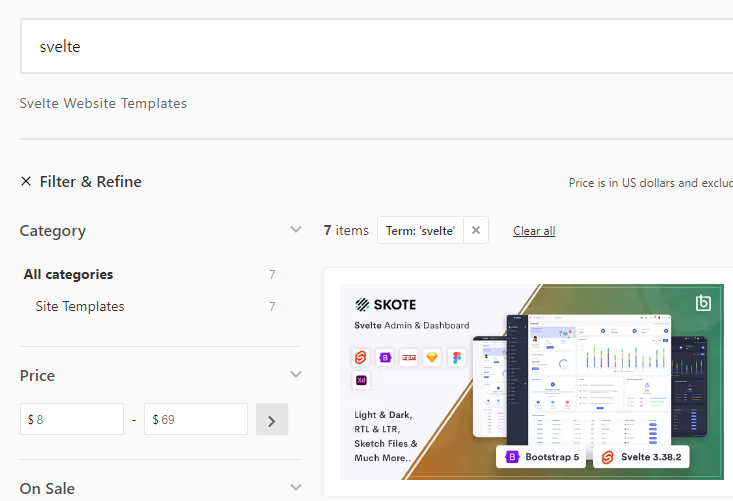The height and width of the screenshot is (501, 733).
Task: Click the Term: 'svelte' filter tag
Action: pos(420,230)
